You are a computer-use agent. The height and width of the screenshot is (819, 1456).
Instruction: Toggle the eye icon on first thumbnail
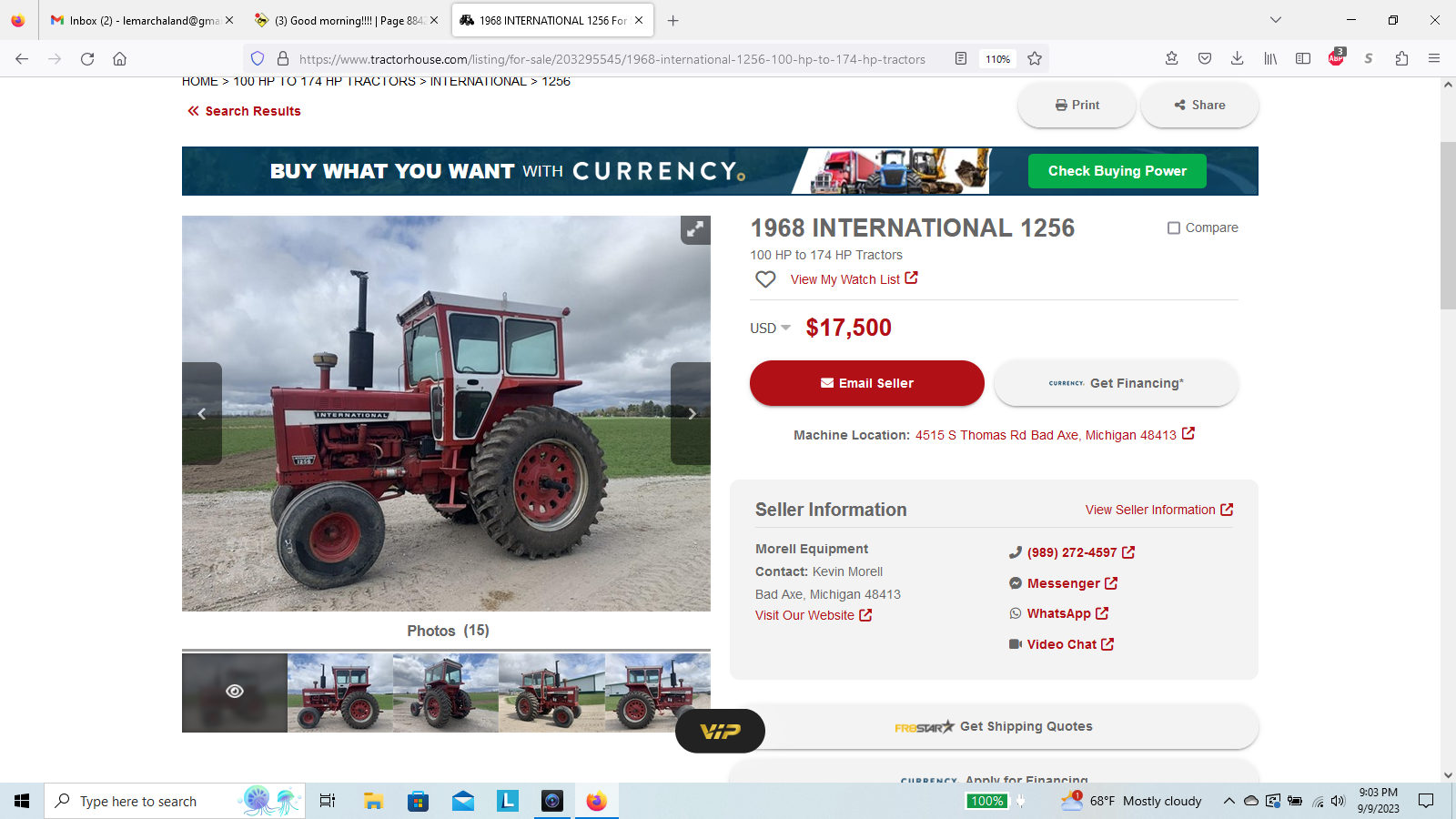click(x=235, y=692)
